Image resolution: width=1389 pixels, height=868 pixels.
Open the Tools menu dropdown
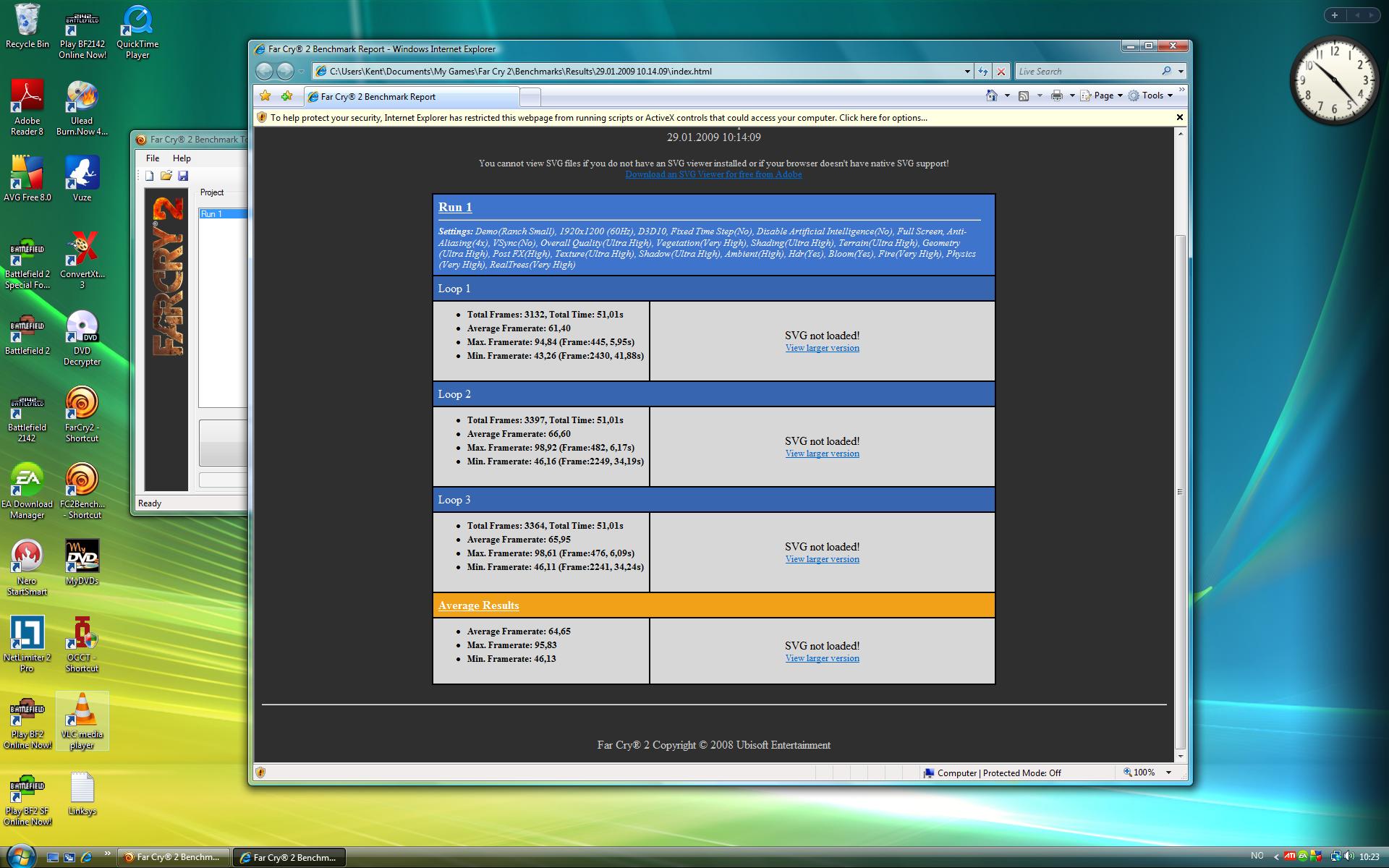[1150, 95]
